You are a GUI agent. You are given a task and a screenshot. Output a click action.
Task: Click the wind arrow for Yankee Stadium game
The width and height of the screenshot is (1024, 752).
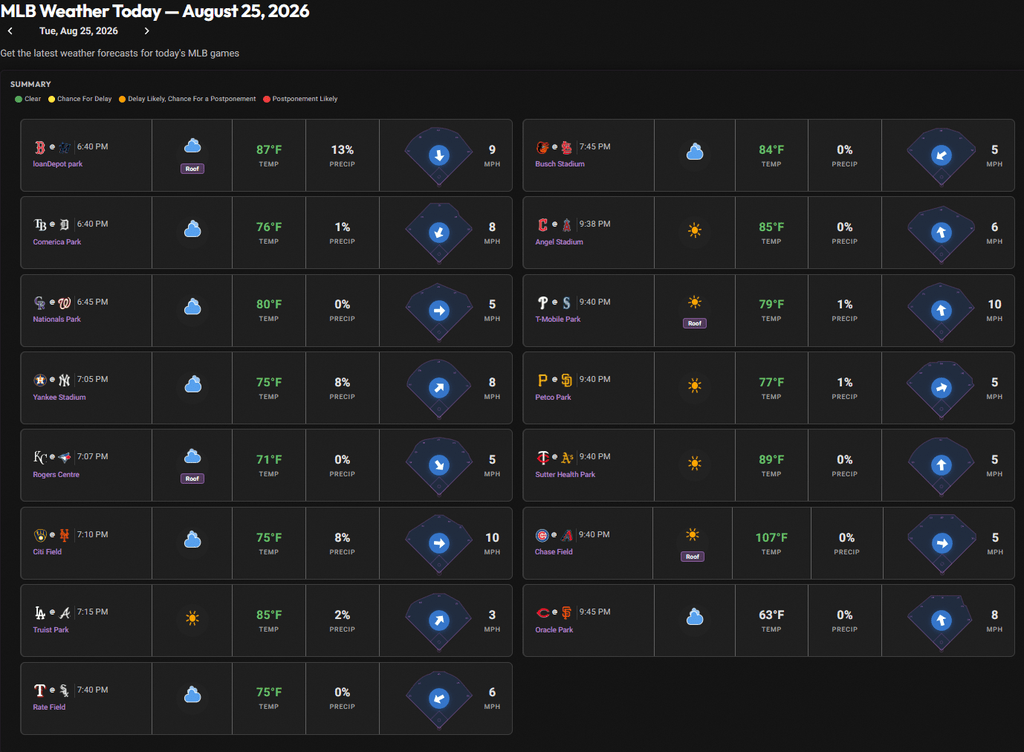tap(439, 388)
